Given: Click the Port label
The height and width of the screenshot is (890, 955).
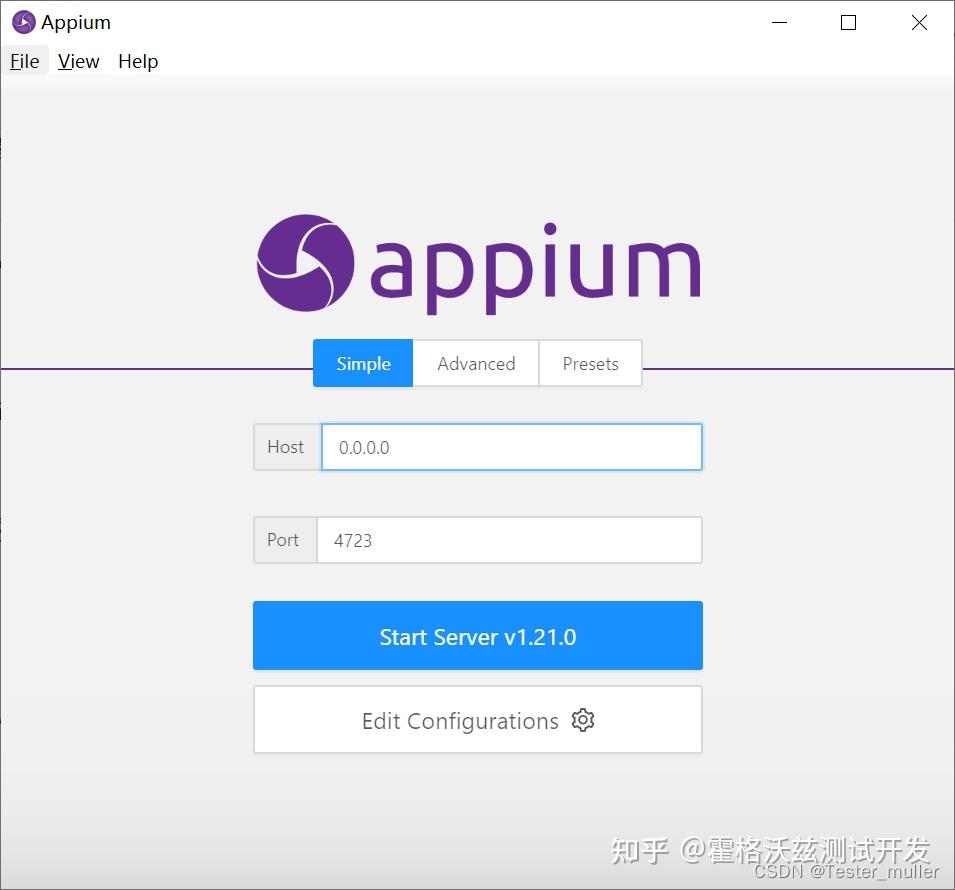Looking at the screenshot, I should [x=283, y=540].
